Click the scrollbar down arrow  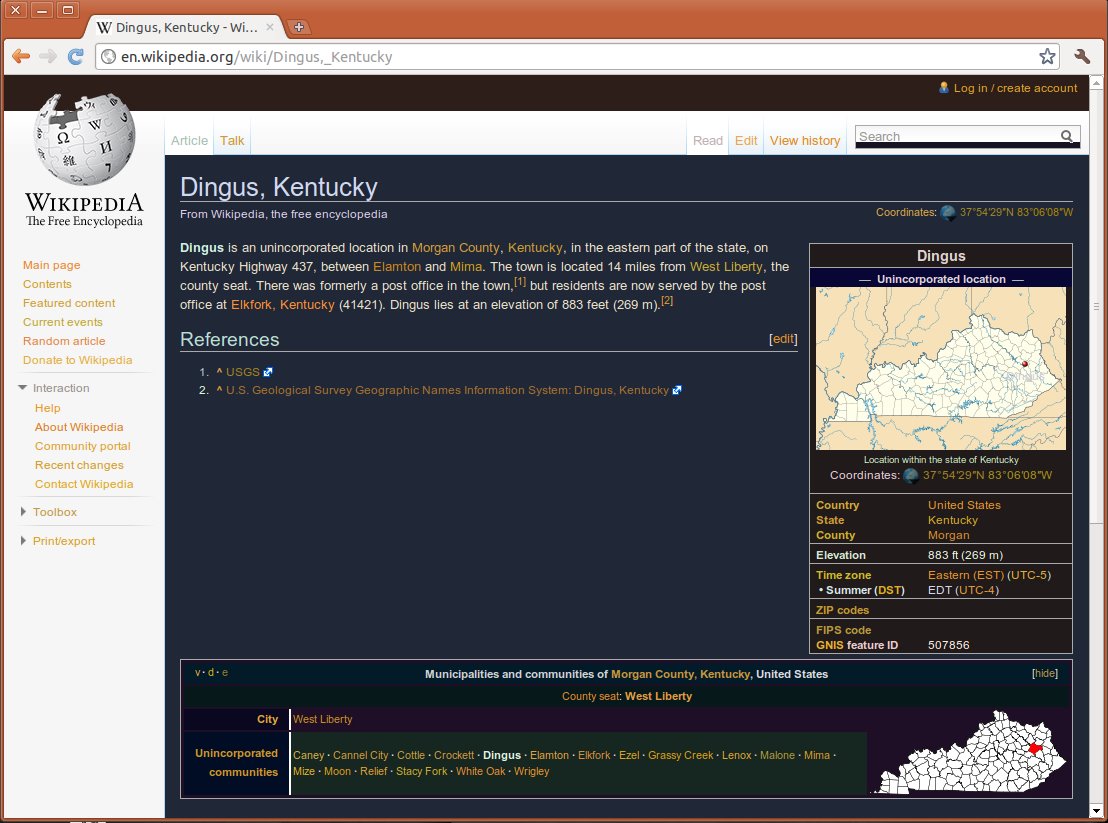coord(1096,810)
